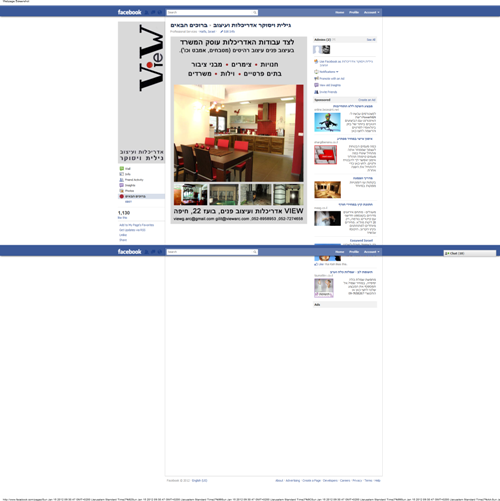Click Get updates via RSS
Screen dimensions: 500x501
132,230
